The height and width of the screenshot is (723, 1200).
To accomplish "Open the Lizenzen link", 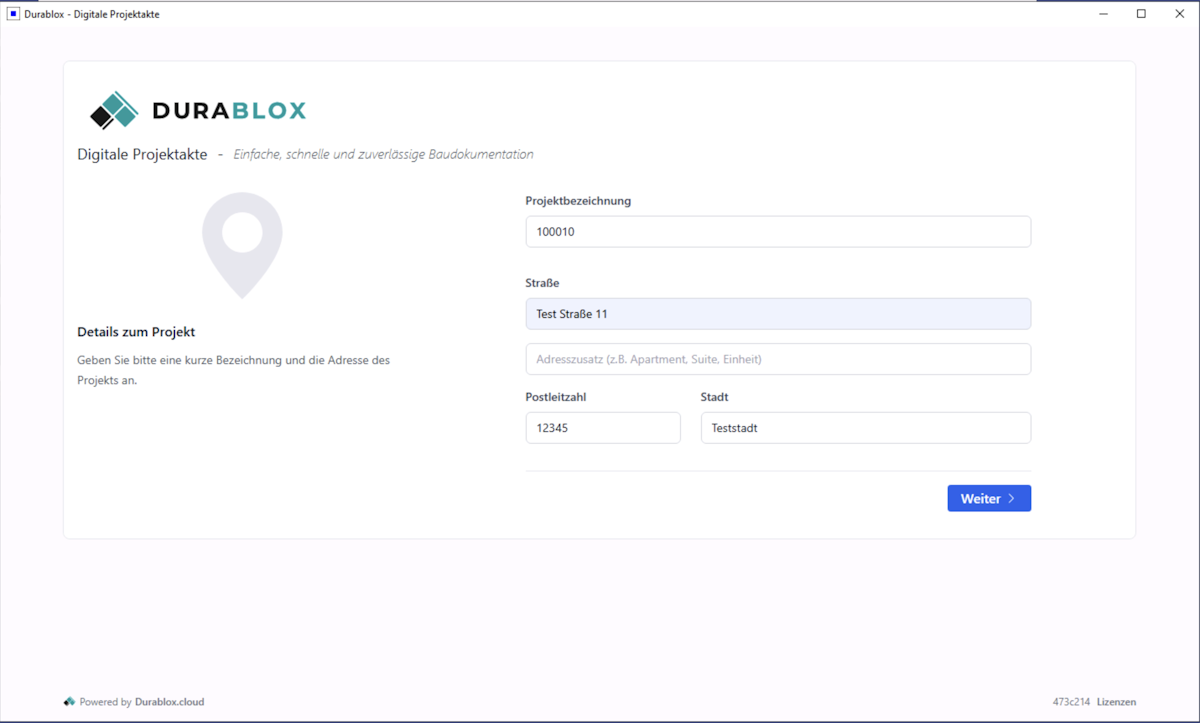I will (x=1116, y=702).
